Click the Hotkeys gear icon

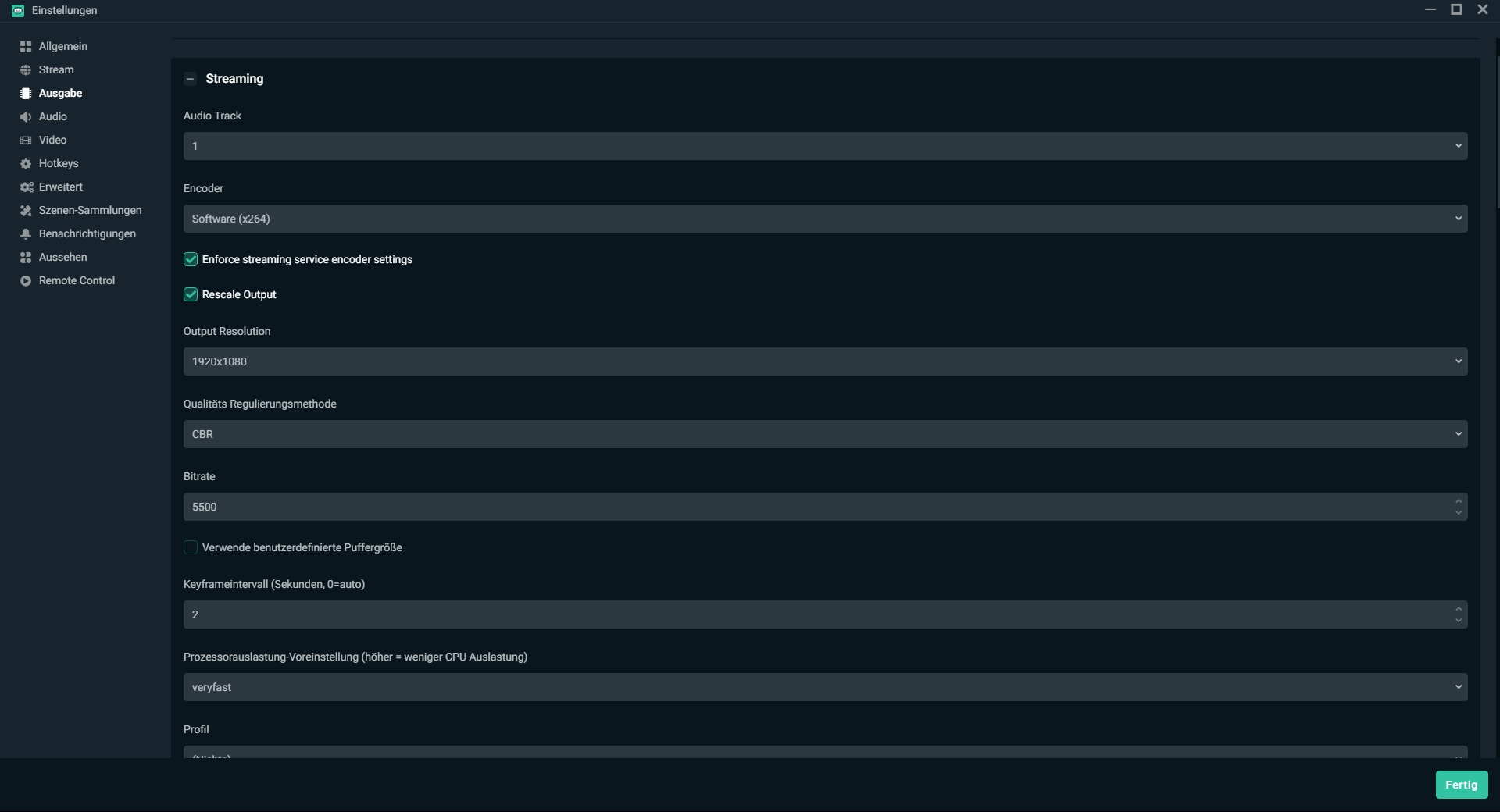26,164
